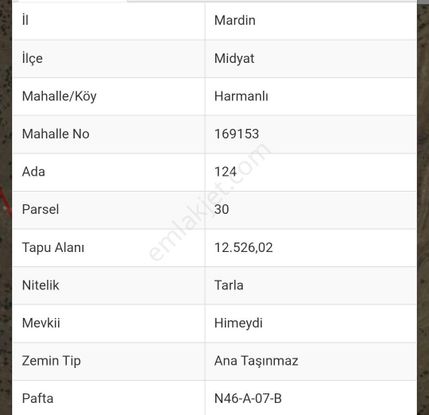Click the İl value Mardin
This screenshot has height=415, width=429.
(235, 21)
